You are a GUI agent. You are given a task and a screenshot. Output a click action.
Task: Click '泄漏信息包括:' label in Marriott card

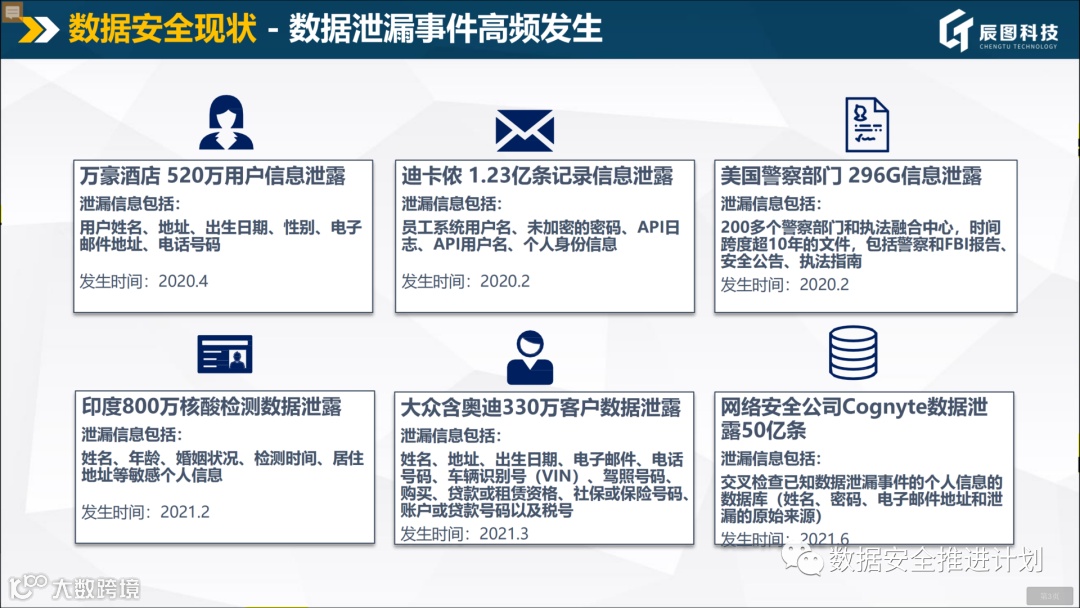point(130,204)
